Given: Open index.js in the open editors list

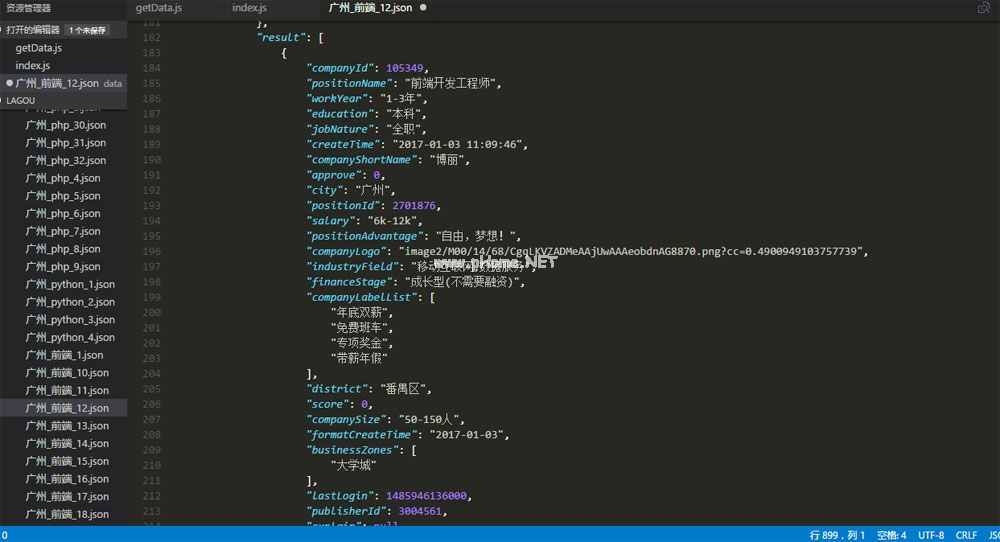Looking at the screenshot, I should [x=32, y=66].
